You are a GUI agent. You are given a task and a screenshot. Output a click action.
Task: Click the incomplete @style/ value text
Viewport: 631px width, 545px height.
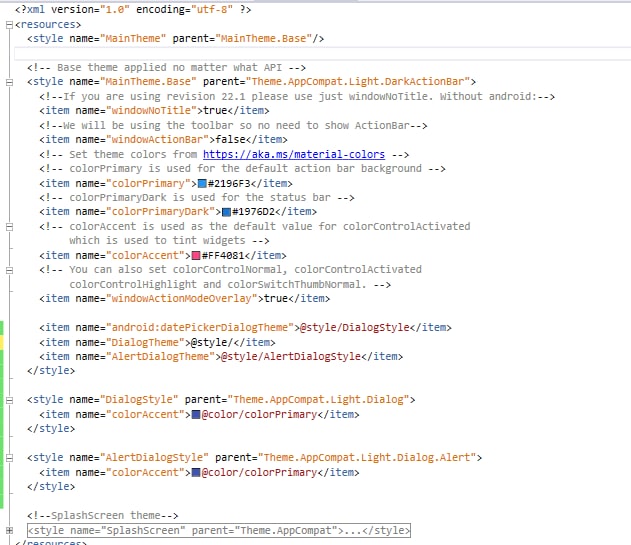point(212,343)
